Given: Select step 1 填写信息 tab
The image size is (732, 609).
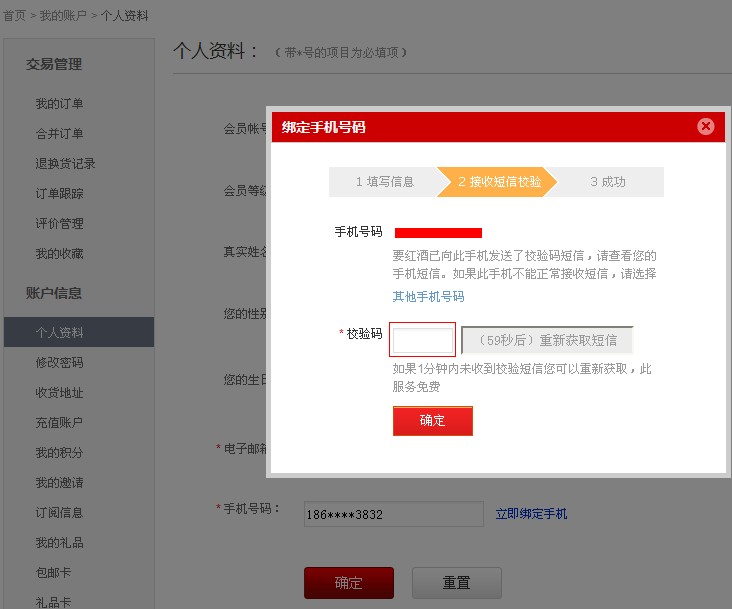Looking at the screenshot, I should click(384, 182).
